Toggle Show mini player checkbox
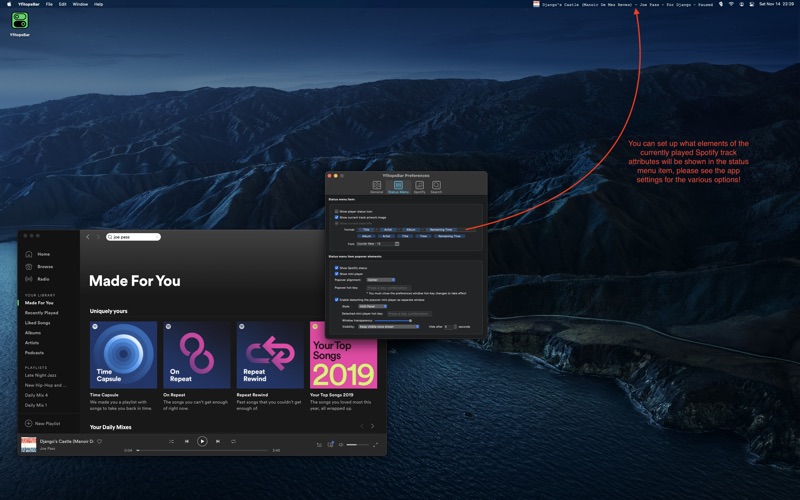Screen dimensions: 800x500 tap(336, 274)
